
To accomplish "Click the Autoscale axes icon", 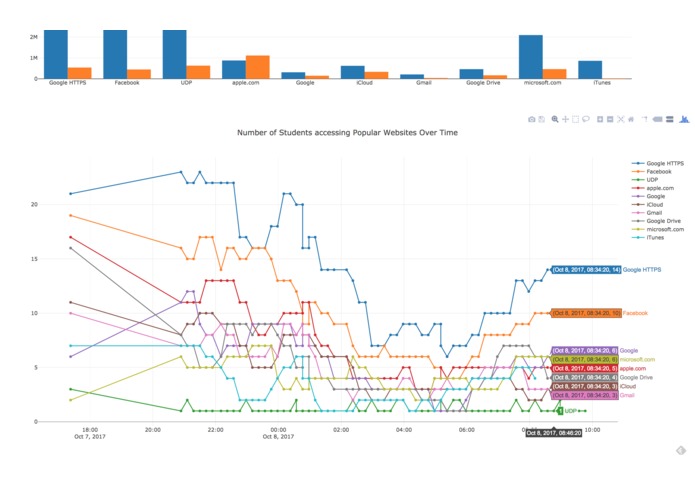I will 621,119.
